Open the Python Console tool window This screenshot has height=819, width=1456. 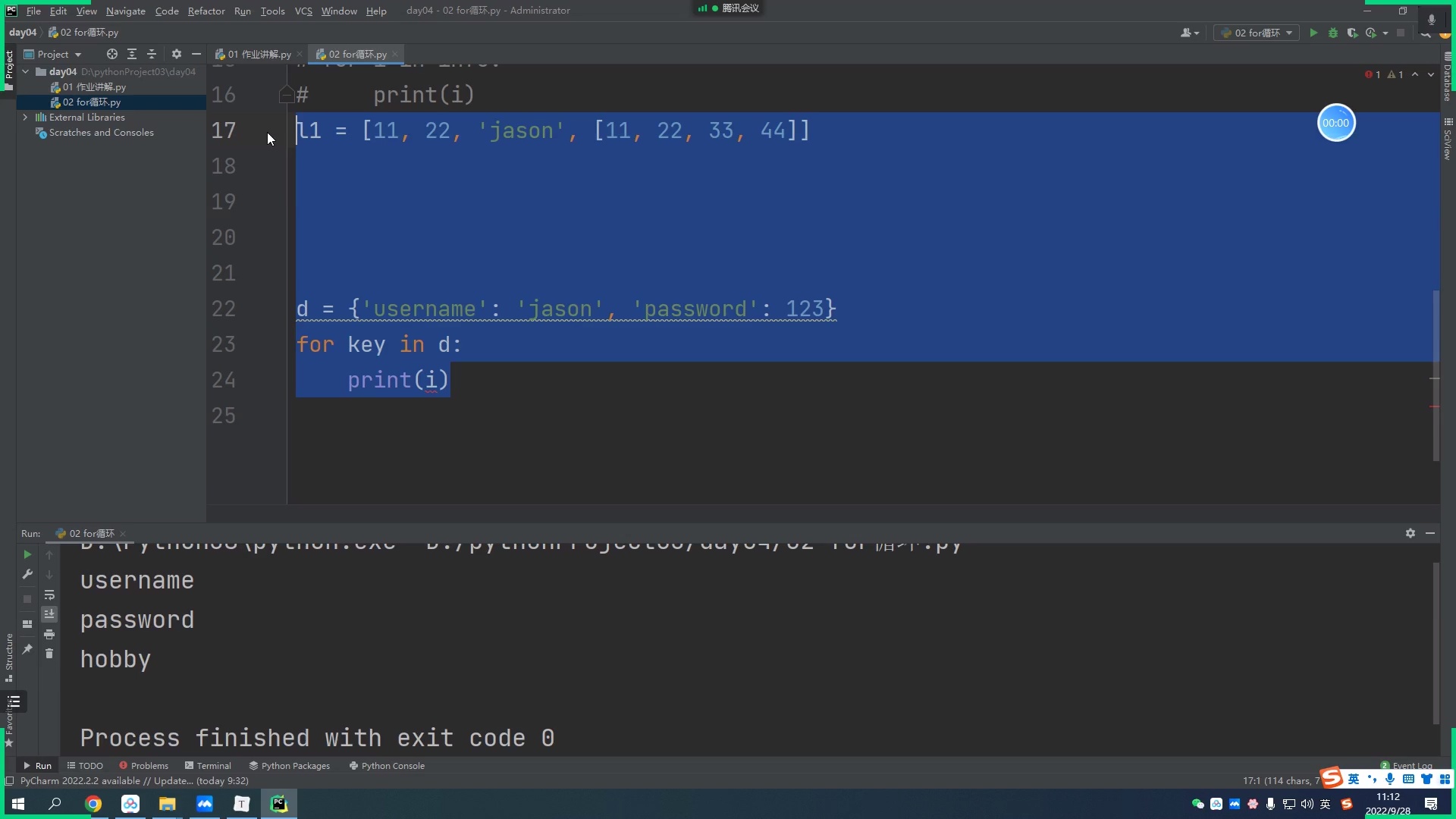point(387,766)
